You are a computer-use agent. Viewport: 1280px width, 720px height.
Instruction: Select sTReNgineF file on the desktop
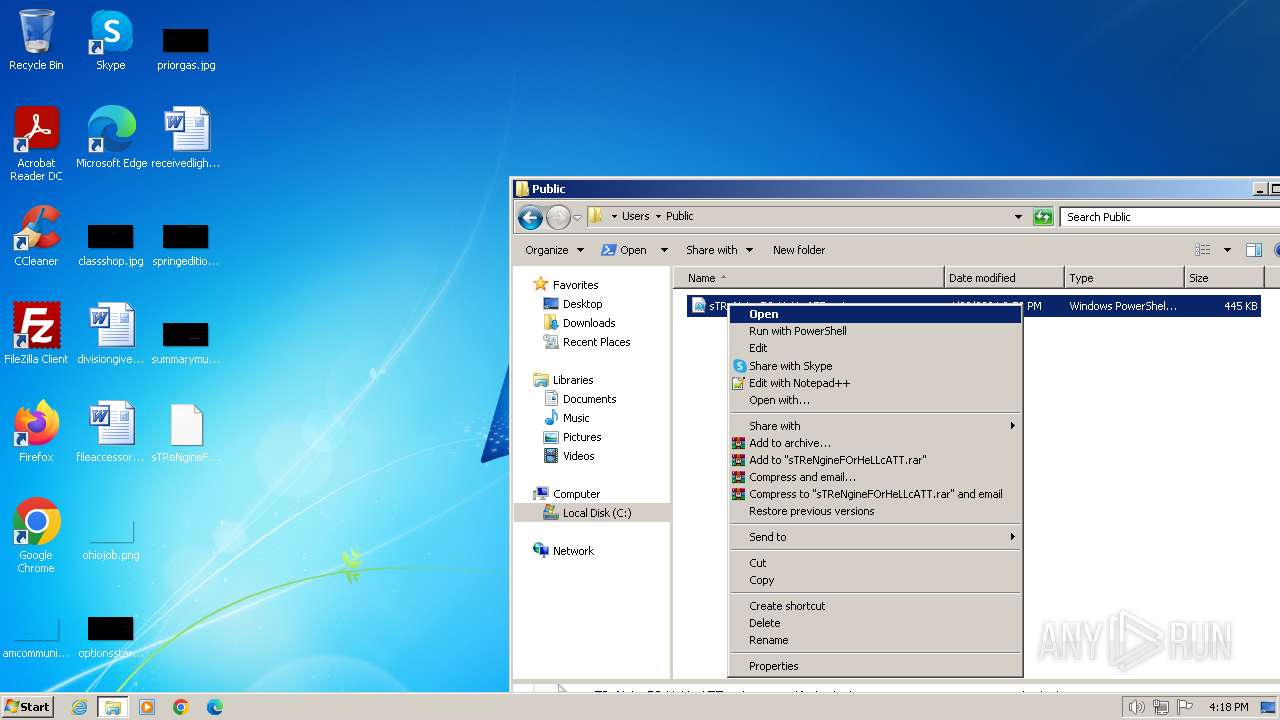tap(186, 431)
